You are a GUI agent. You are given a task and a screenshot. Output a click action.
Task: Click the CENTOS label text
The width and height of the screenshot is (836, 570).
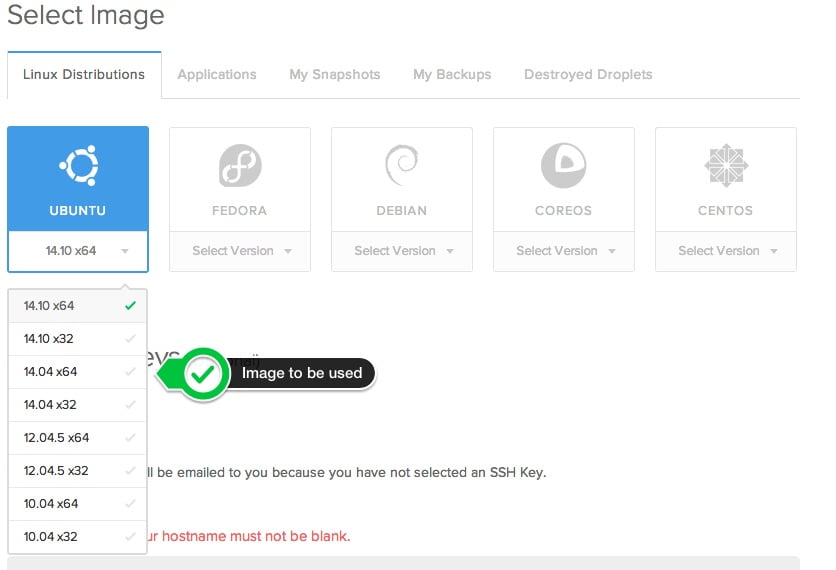(x=726, y=211)
